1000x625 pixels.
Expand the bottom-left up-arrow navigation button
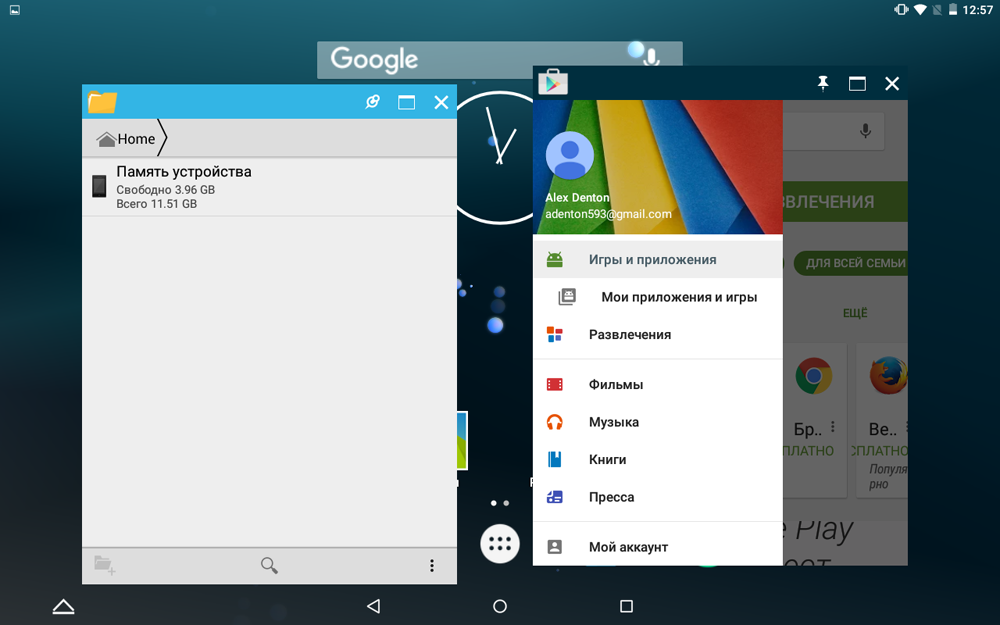coord(63,607)
